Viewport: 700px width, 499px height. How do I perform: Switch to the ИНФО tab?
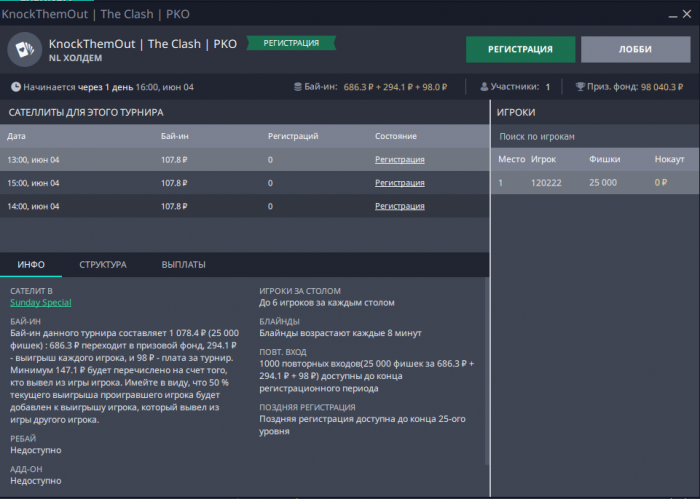pos(30,265)
